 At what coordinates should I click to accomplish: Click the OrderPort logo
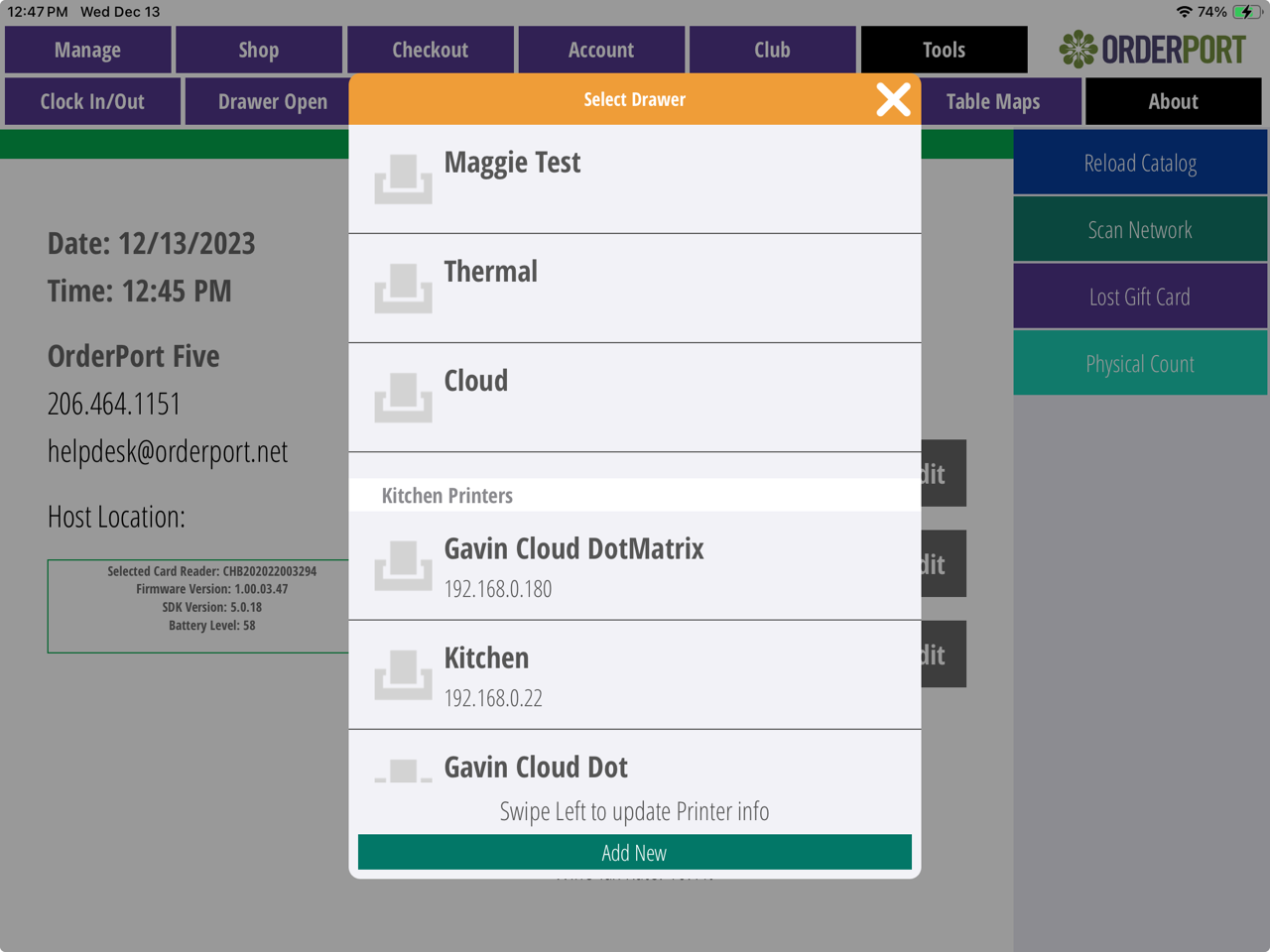click(x=1152, y=49)
